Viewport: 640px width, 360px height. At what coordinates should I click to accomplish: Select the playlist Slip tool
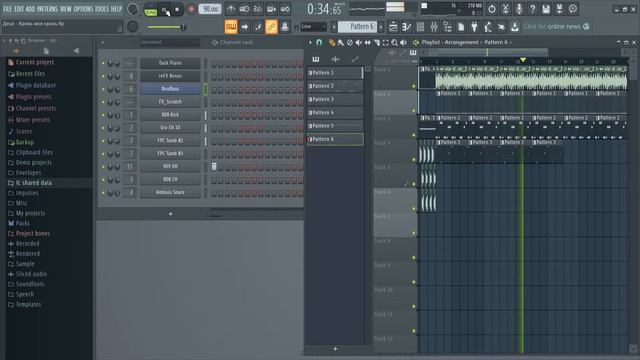[x=367, y=42]
